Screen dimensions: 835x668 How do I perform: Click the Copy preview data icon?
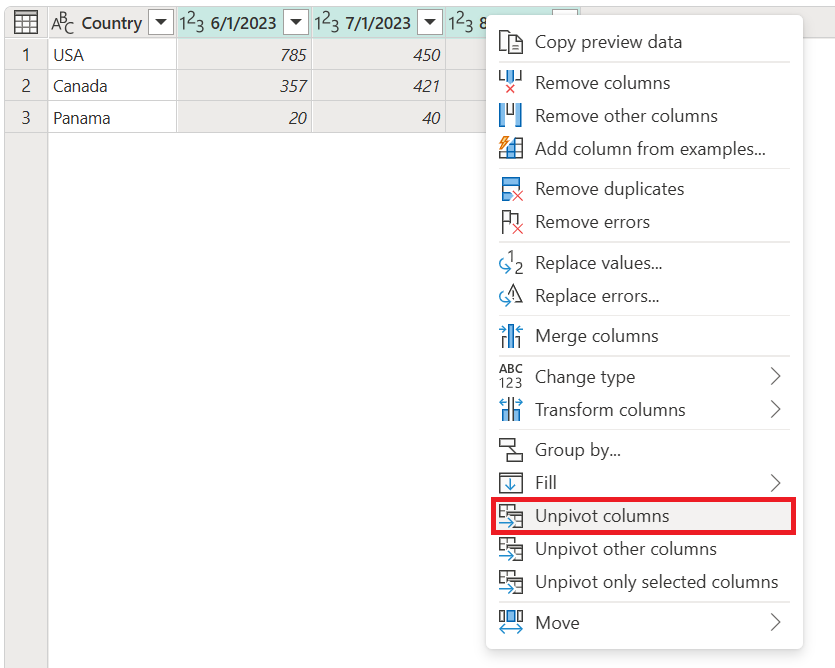[x=511, y=42]
